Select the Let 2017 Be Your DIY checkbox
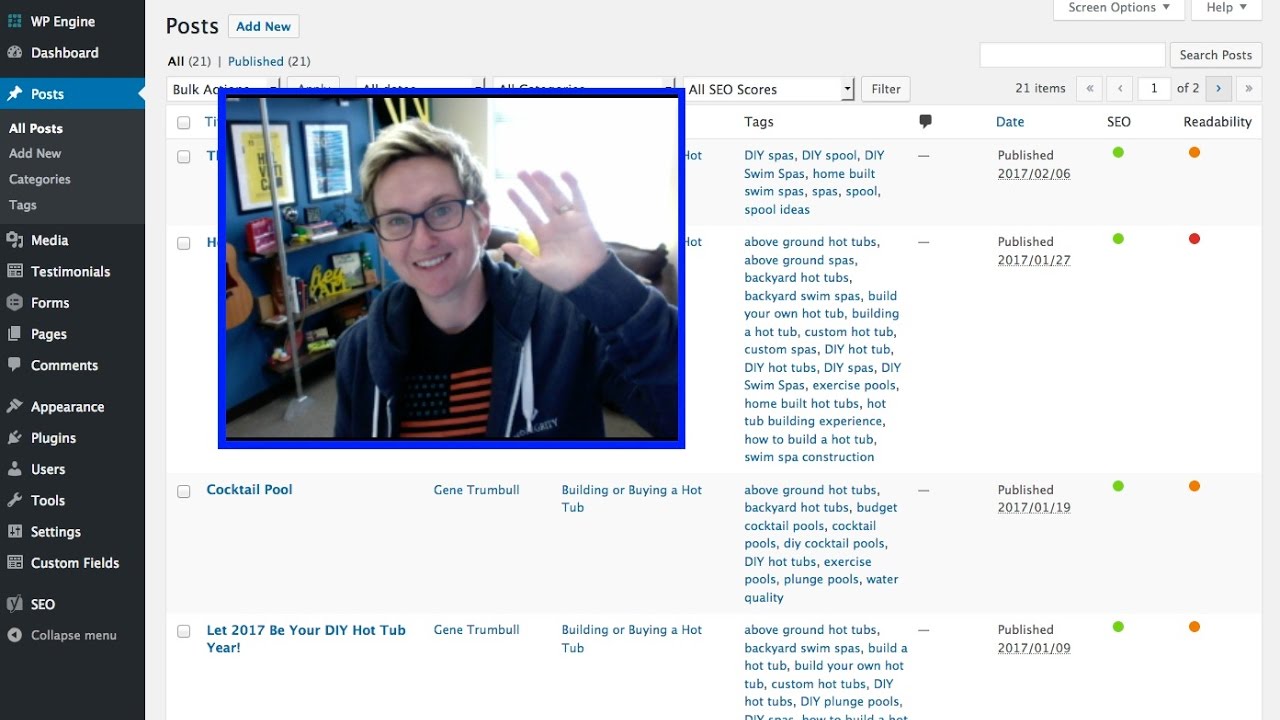Screen dimensions: 1280x720 183,631
